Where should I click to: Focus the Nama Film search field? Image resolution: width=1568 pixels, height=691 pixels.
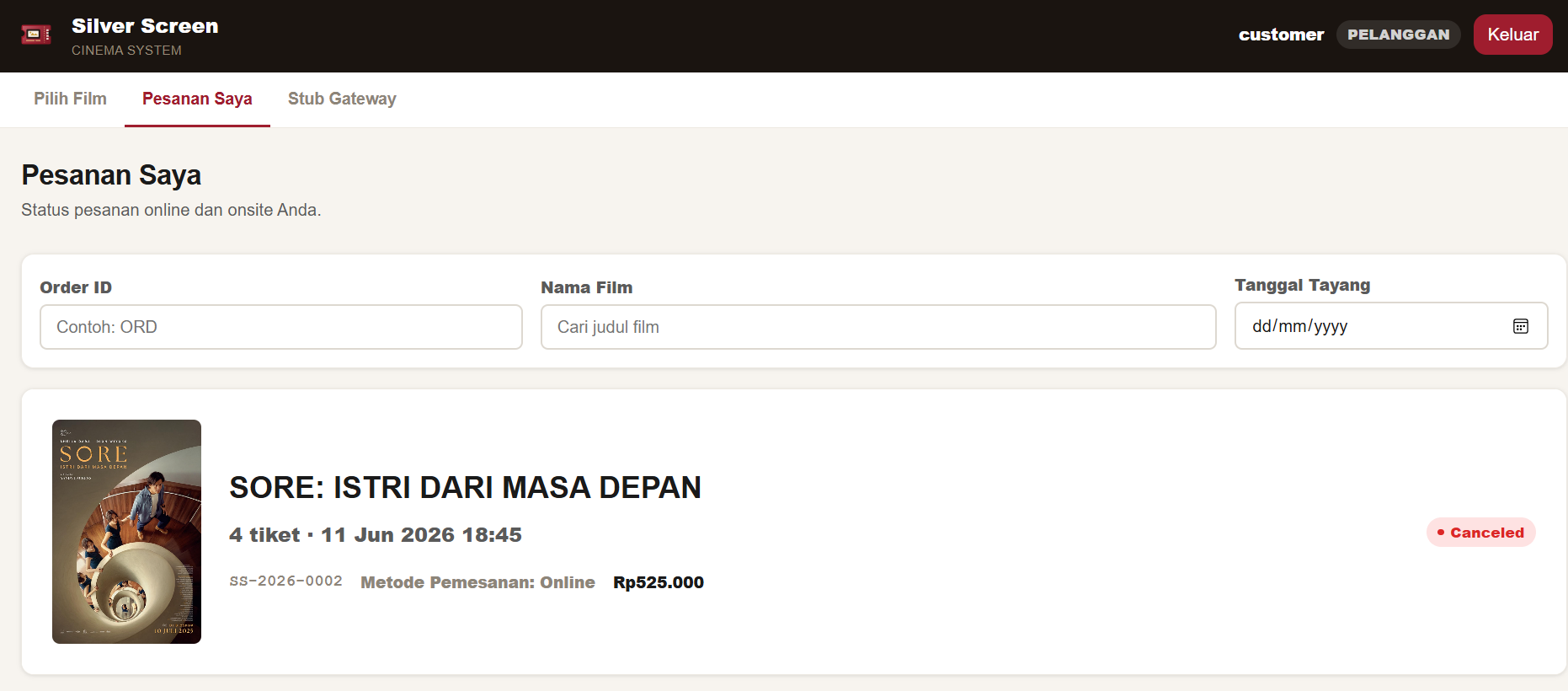click(x=878, y=327)
